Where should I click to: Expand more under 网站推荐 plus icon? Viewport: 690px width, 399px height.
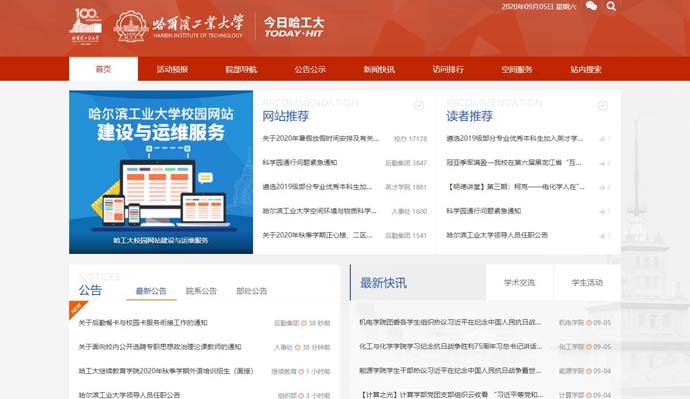pyautogui.click(x=419, y=105)
